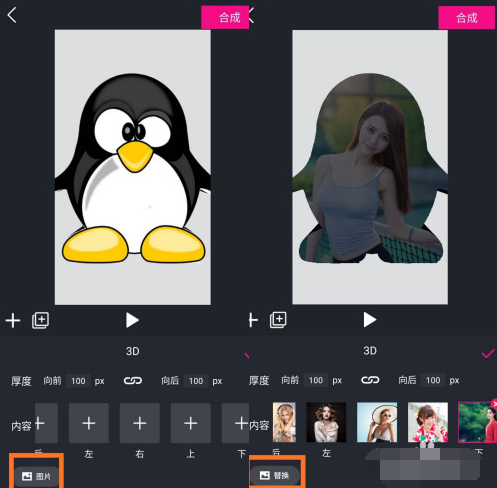Click the 3D title on left screen
Screen dimensions: 497x488
click(x=133, y=351)
